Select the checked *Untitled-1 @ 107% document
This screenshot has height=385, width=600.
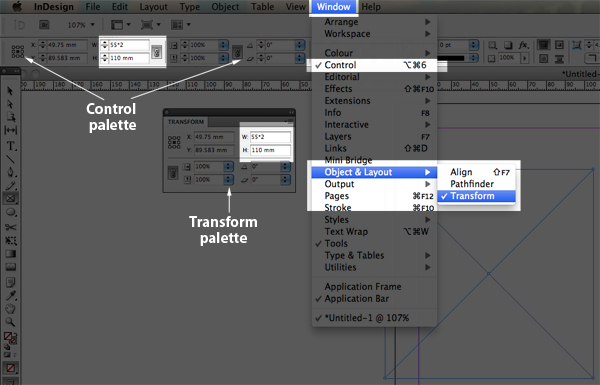click(374, 318)
